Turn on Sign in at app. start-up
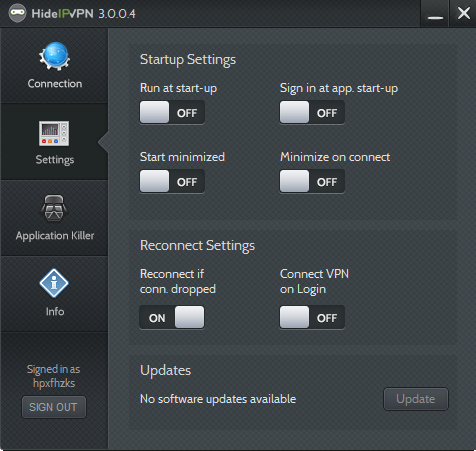The width and height of the screenshot is (476, 451). point(312,113)
